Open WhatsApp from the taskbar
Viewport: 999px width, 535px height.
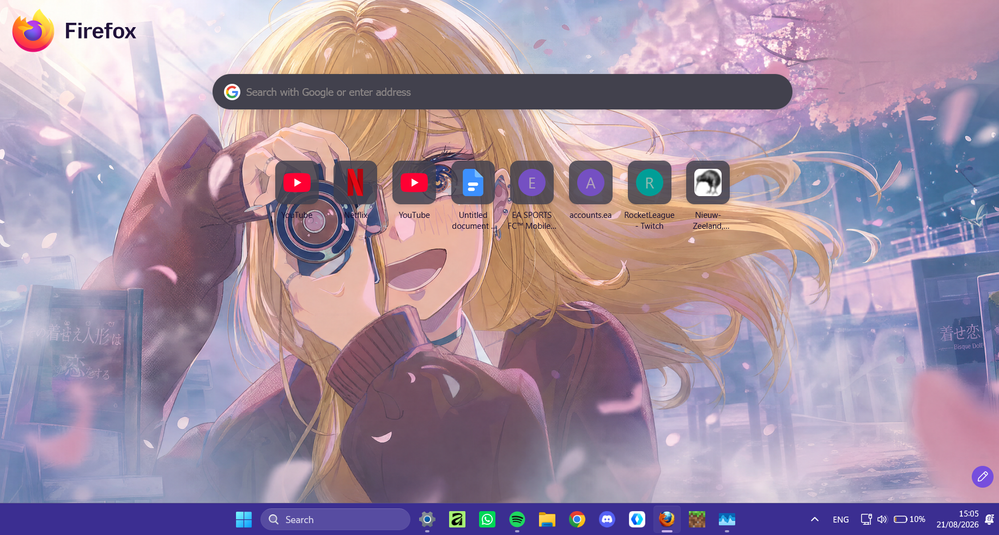point(487,520)
